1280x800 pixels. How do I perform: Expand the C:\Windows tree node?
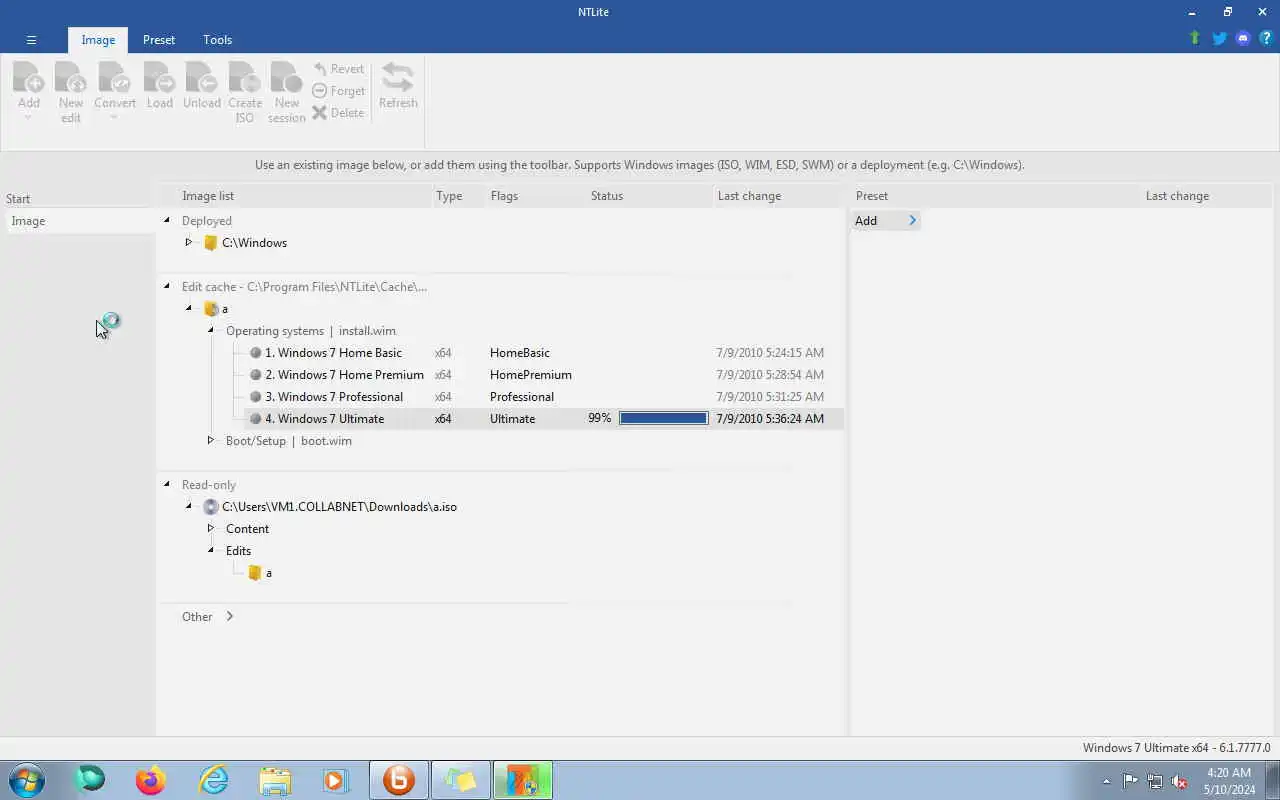pos(188,242)
